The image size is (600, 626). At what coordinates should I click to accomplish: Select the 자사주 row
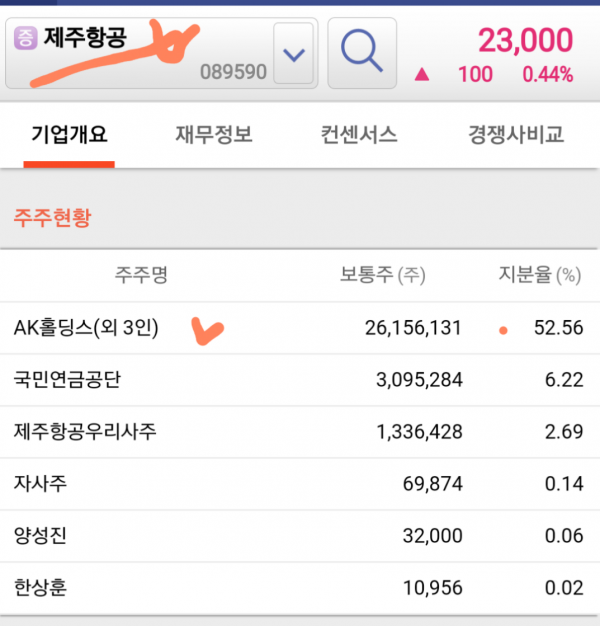(300, 484)
